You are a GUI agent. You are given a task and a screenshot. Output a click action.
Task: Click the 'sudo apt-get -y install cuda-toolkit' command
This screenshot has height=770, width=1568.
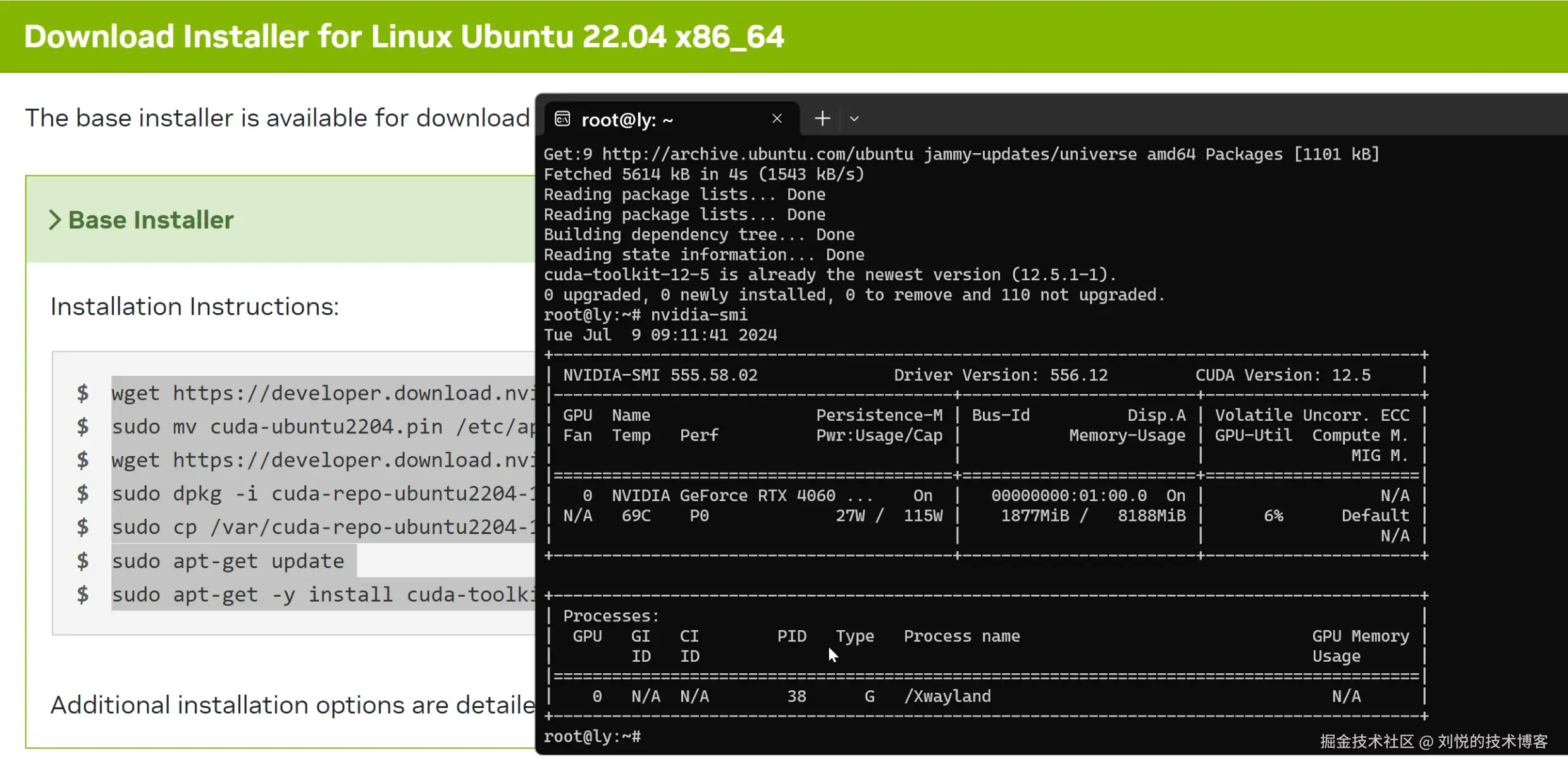click(x=323, y=594)
